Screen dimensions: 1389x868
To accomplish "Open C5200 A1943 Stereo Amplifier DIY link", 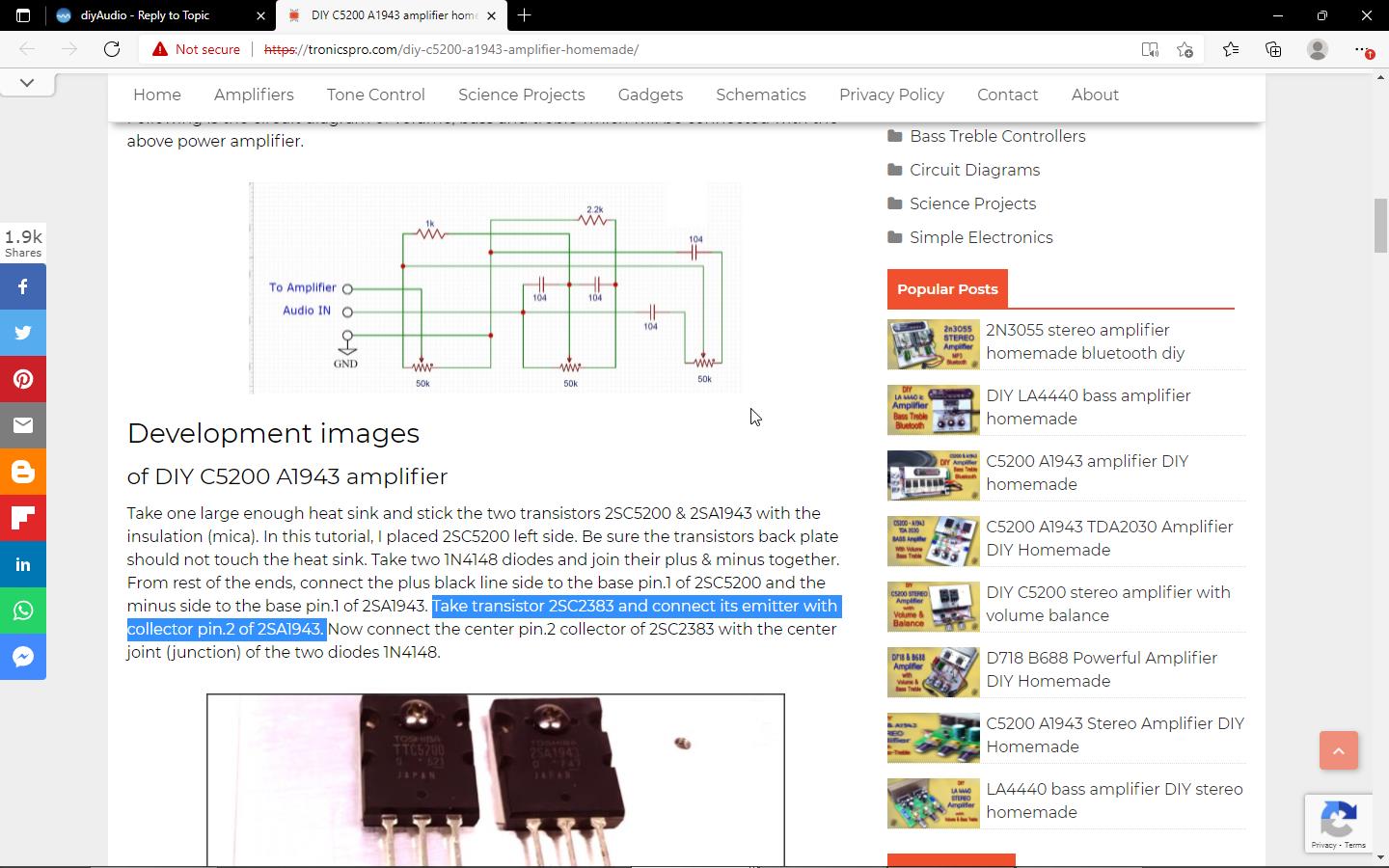I will point(1115,735).
